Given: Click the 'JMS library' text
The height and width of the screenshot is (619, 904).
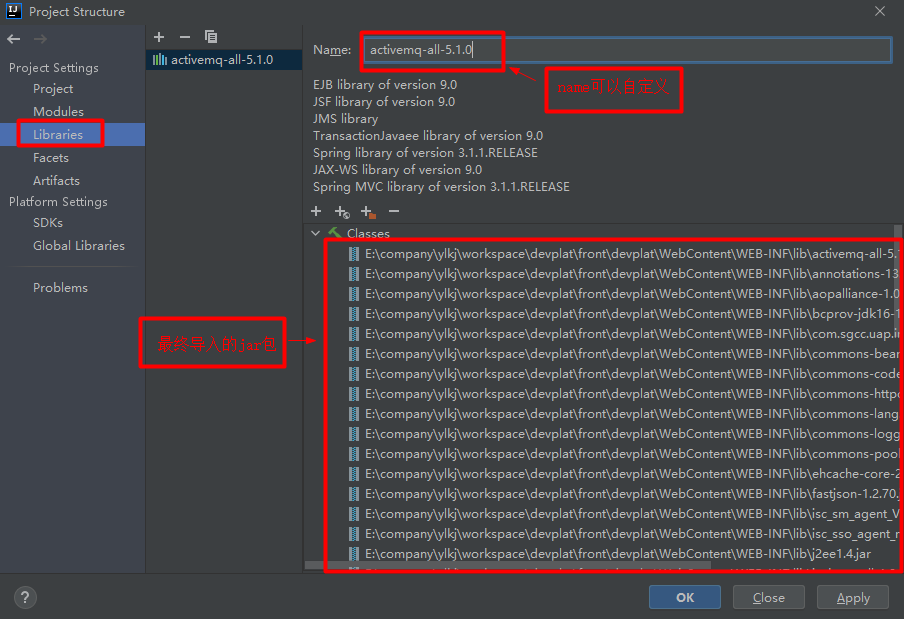Looking at the screenshot, I should click(346, 119).
